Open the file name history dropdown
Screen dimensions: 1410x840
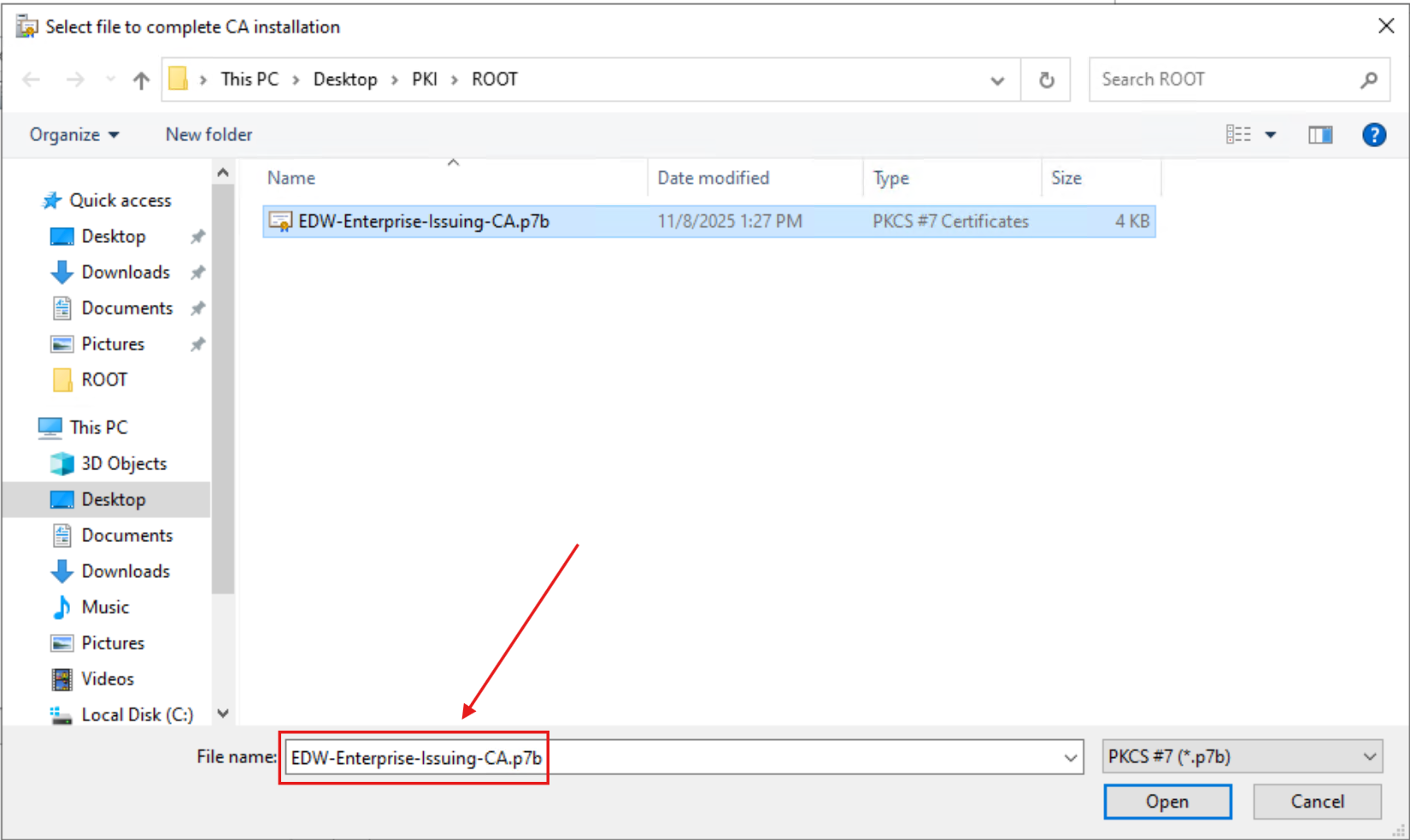(1070, 757)
